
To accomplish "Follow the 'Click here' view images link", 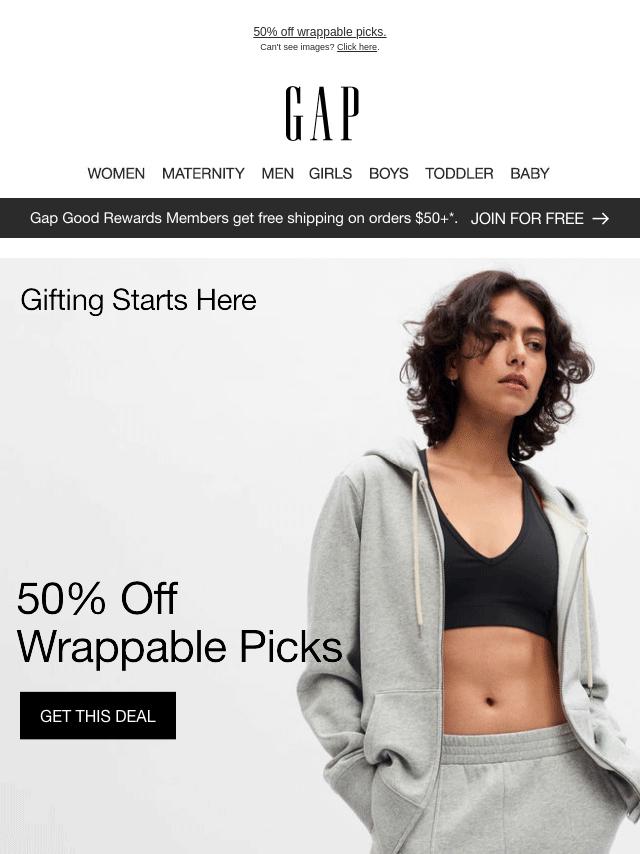I will click(357, 47).
